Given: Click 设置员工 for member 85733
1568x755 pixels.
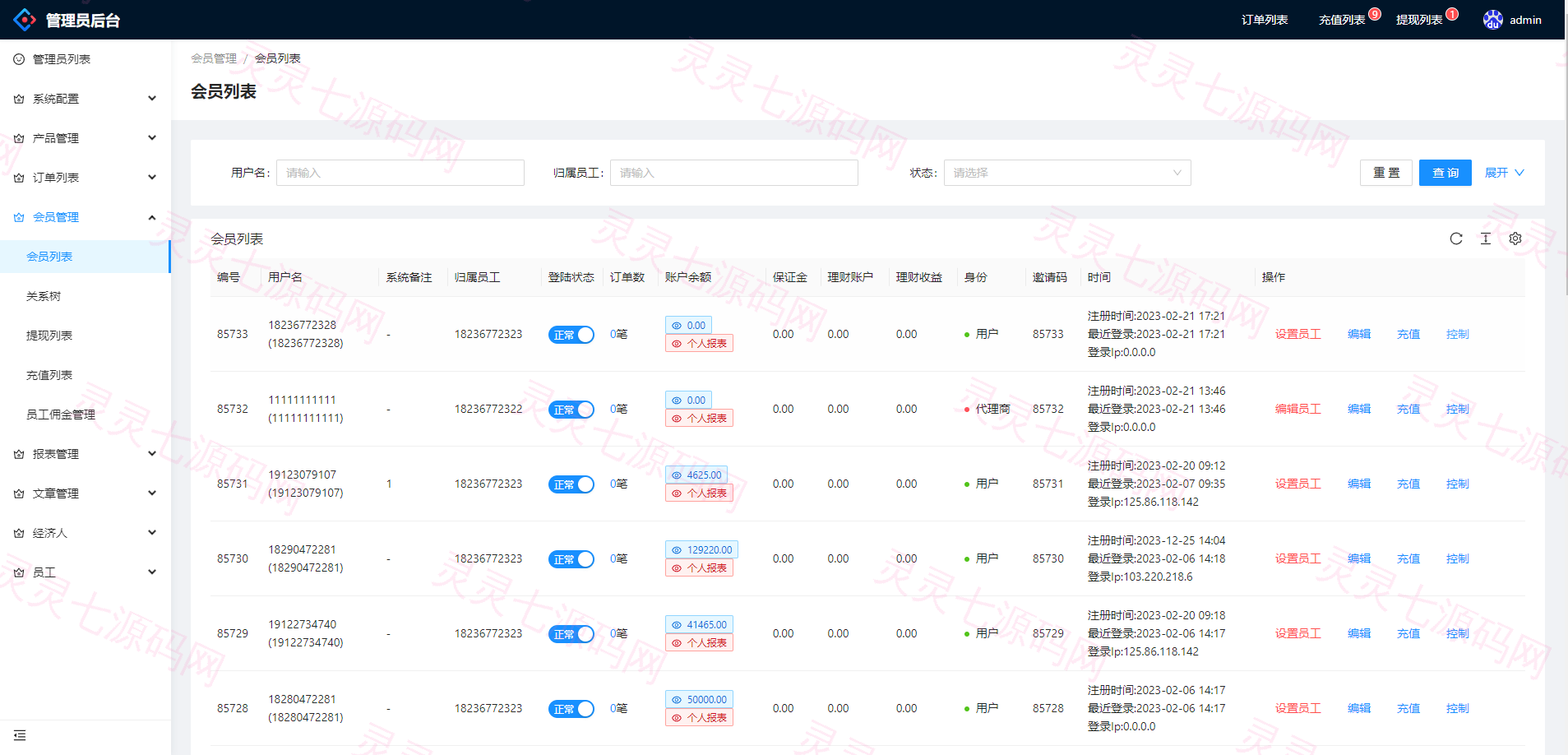Looking at the screenshot, I should tap(1298, 334).
